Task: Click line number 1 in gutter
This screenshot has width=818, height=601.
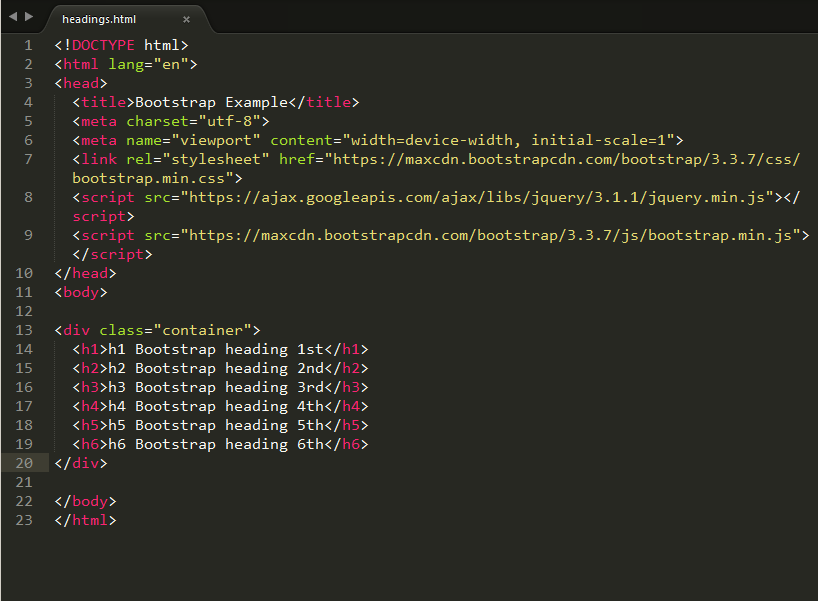Action: click(28, 45)
